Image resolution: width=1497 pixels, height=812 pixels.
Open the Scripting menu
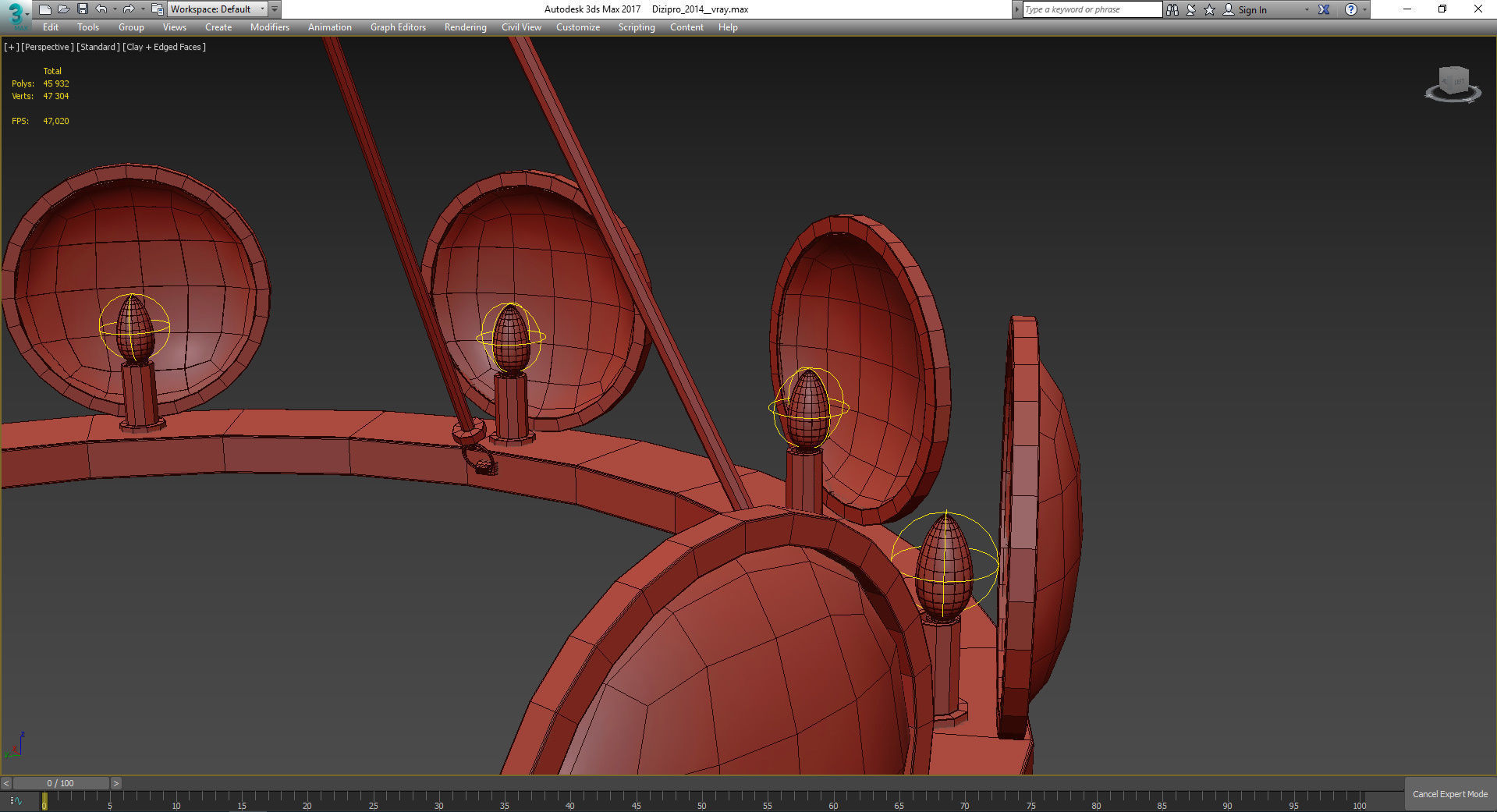click(x=637, y=27)
